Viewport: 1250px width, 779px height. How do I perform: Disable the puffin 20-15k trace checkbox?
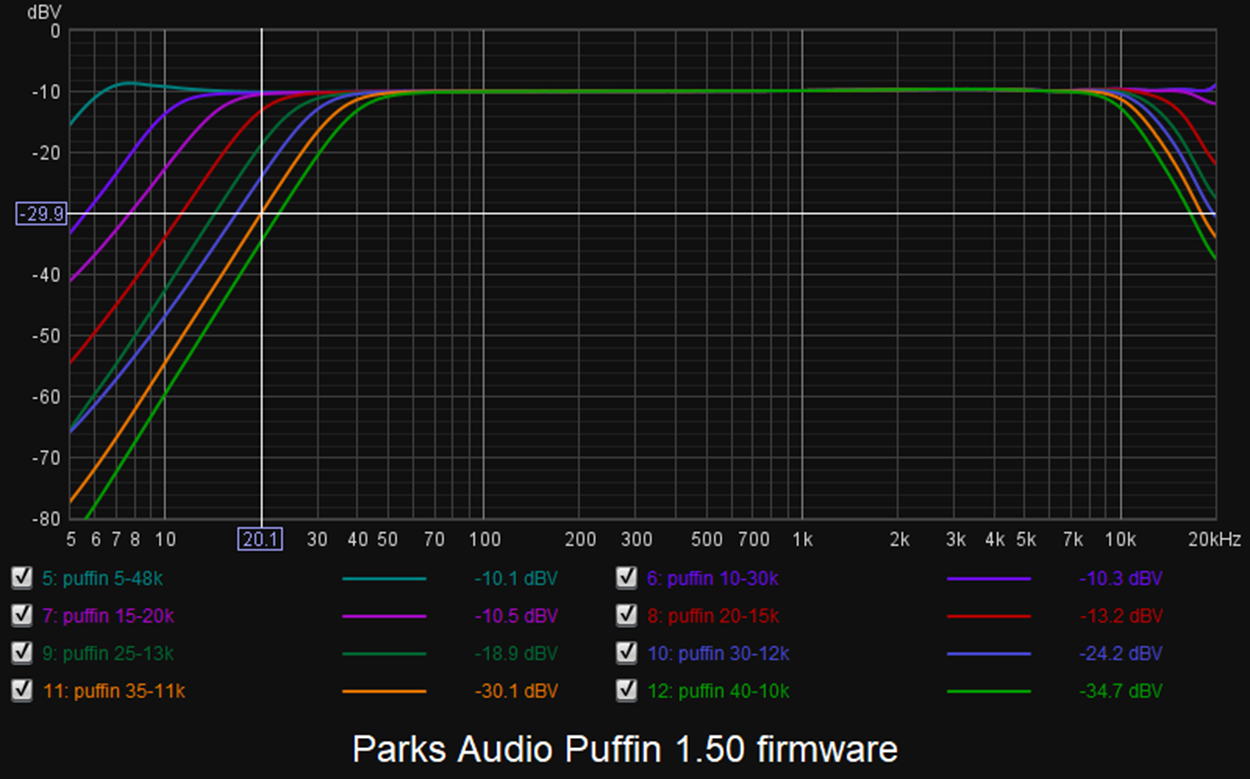(627, 615)
